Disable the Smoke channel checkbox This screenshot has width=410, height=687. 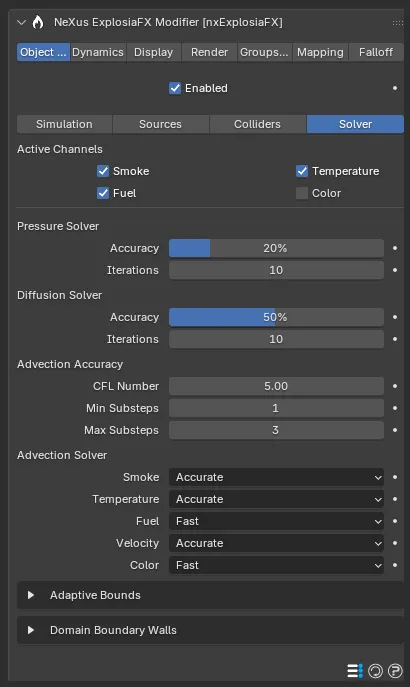[x=103, y=171]
